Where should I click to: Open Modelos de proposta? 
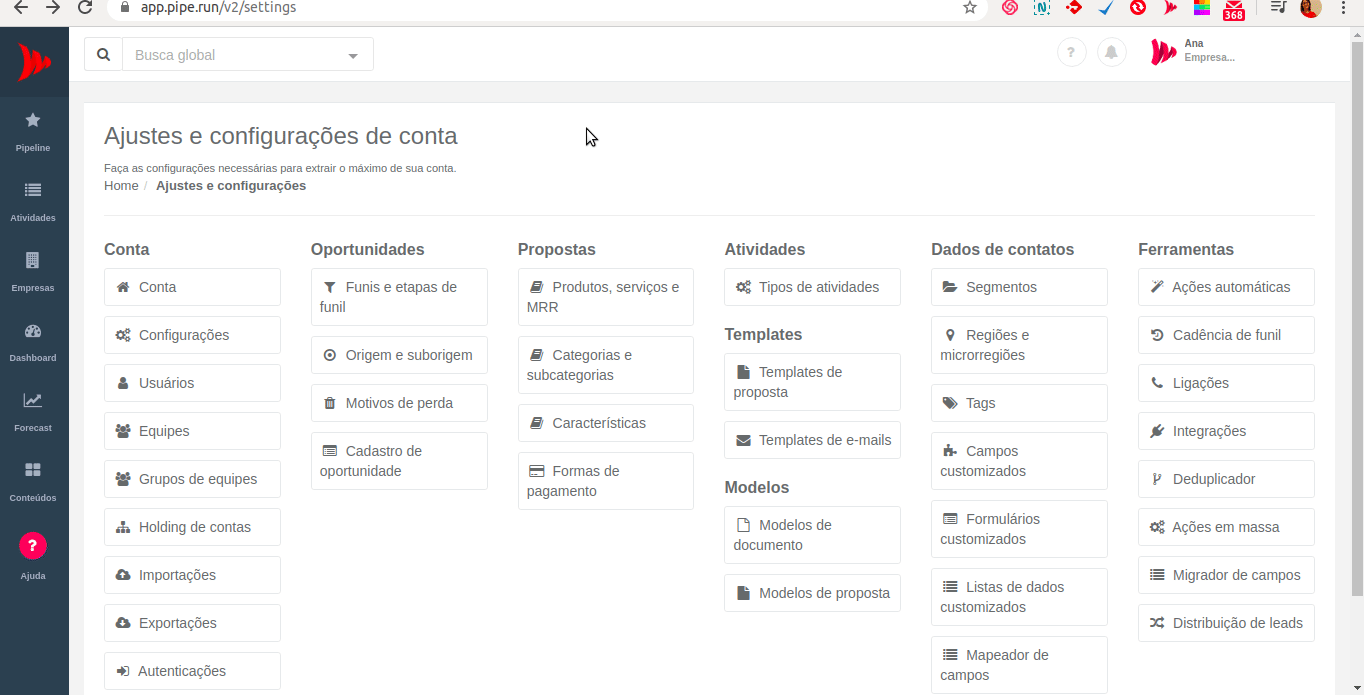pyautogui.click(x=812, y=593)
